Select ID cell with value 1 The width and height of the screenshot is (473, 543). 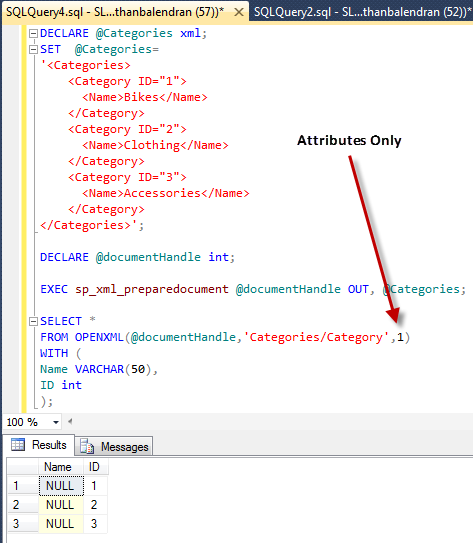[95, 486]
